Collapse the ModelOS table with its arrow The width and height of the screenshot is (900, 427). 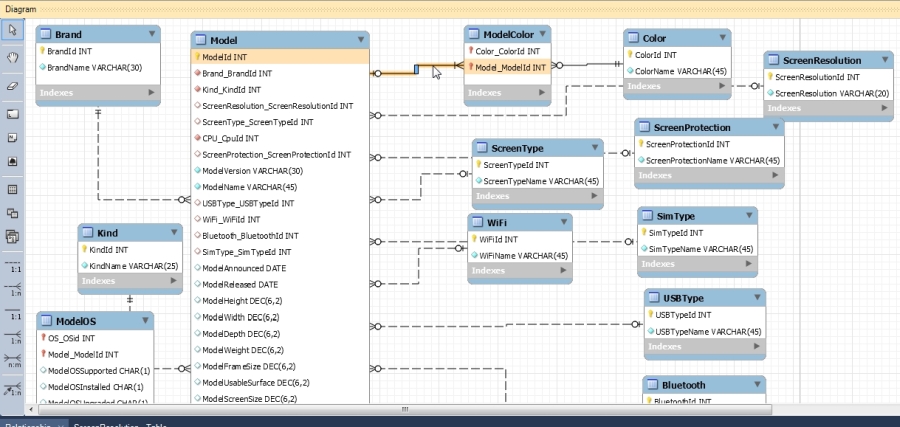pos(145,321)
